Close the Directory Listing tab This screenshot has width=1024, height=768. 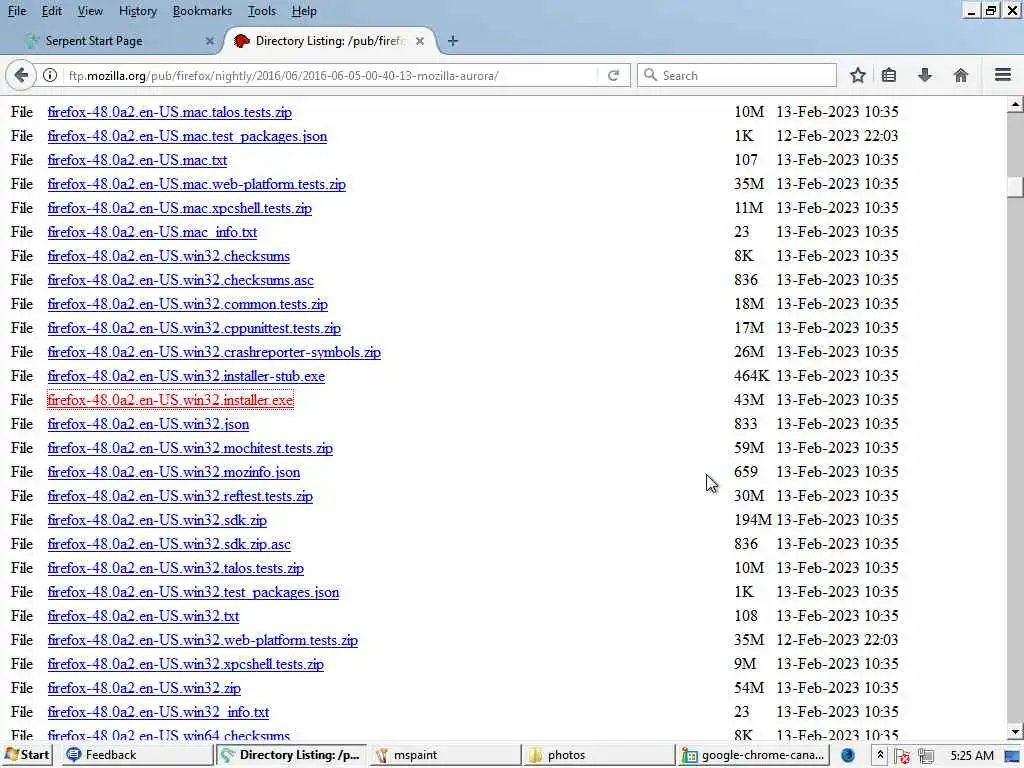tap(420, 41)
